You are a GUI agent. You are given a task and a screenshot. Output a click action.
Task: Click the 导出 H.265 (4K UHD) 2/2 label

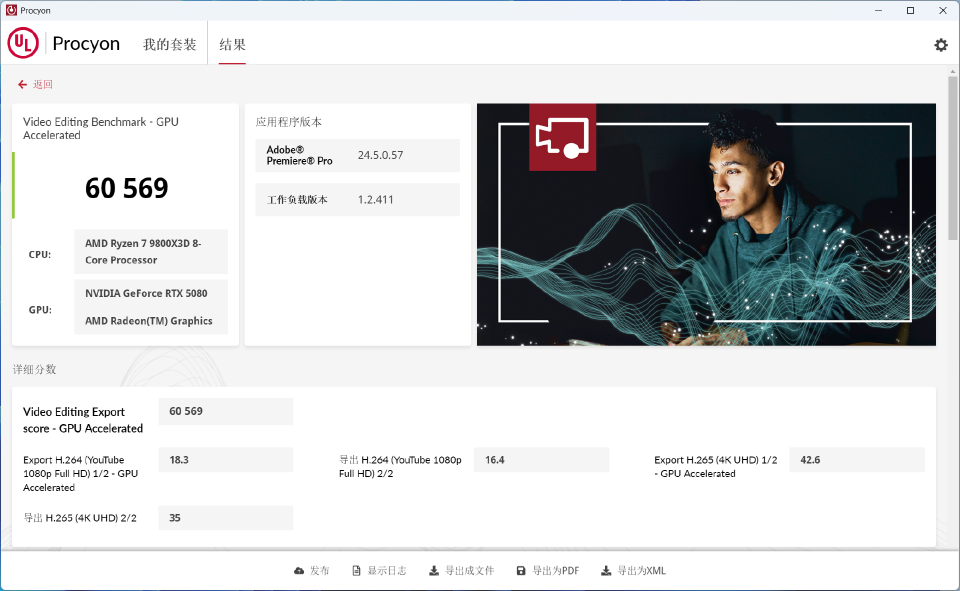[80, 518]
